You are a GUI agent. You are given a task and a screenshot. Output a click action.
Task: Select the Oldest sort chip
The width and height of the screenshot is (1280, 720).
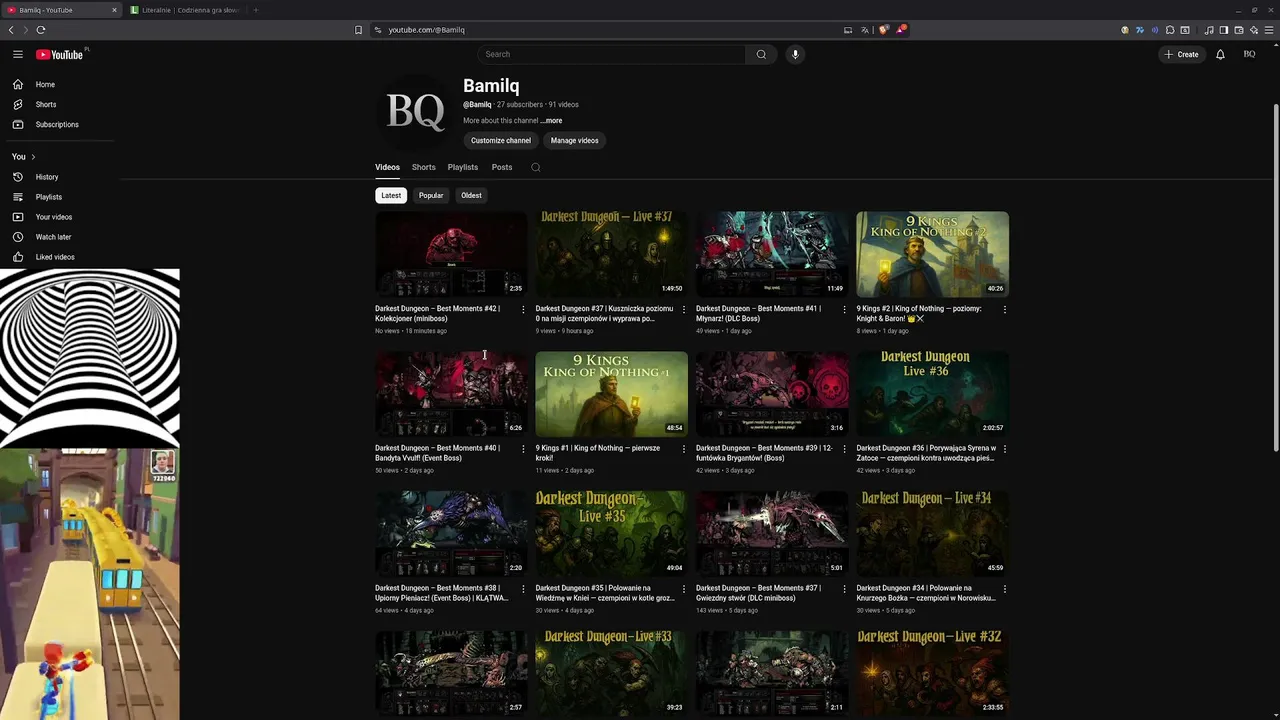pyautogui.click(x=471, y=195)
